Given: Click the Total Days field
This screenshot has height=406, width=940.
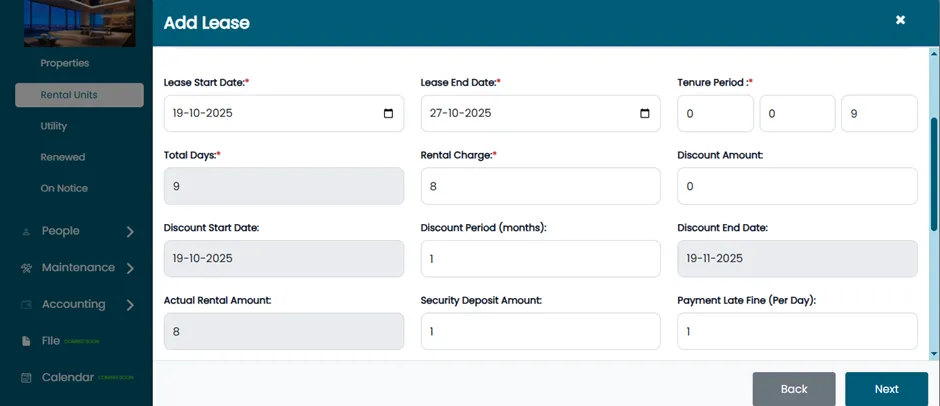Looking at the screenshot, I should pos(284,186).
